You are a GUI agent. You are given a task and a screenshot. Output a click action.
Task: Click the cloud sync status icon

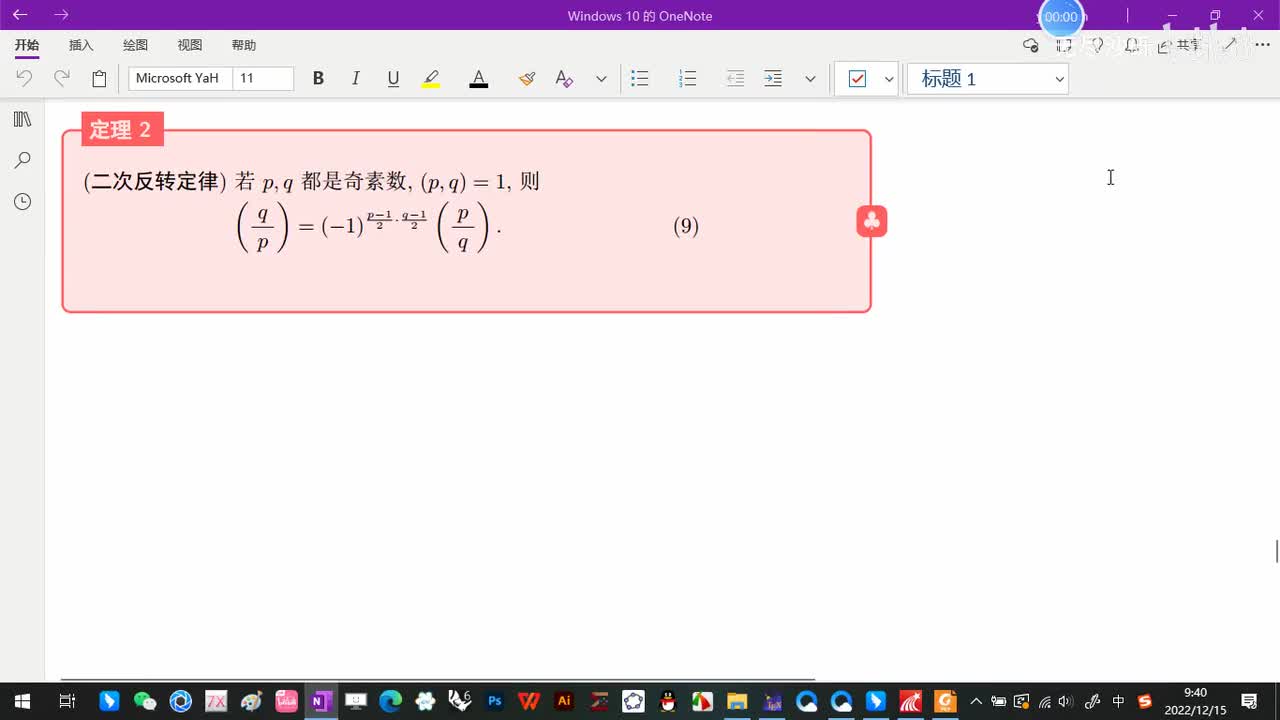pyautogui.click(x=1030, y=45)
